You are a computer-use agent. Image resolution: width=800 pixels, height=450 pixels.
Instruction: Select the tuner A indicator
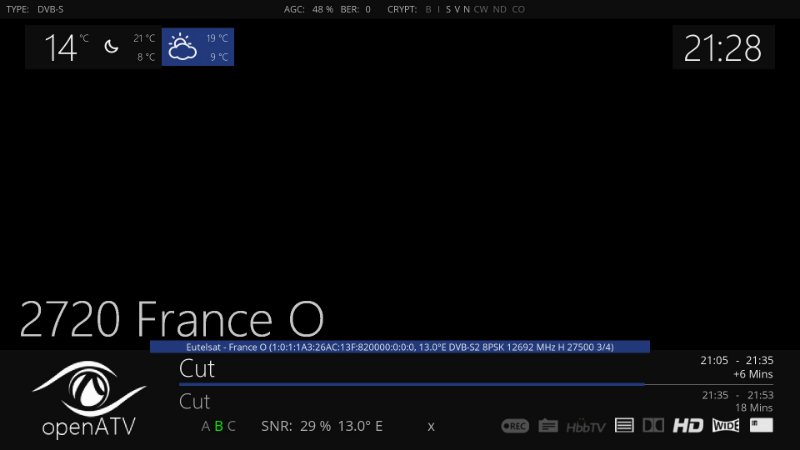tap(206, 426)
